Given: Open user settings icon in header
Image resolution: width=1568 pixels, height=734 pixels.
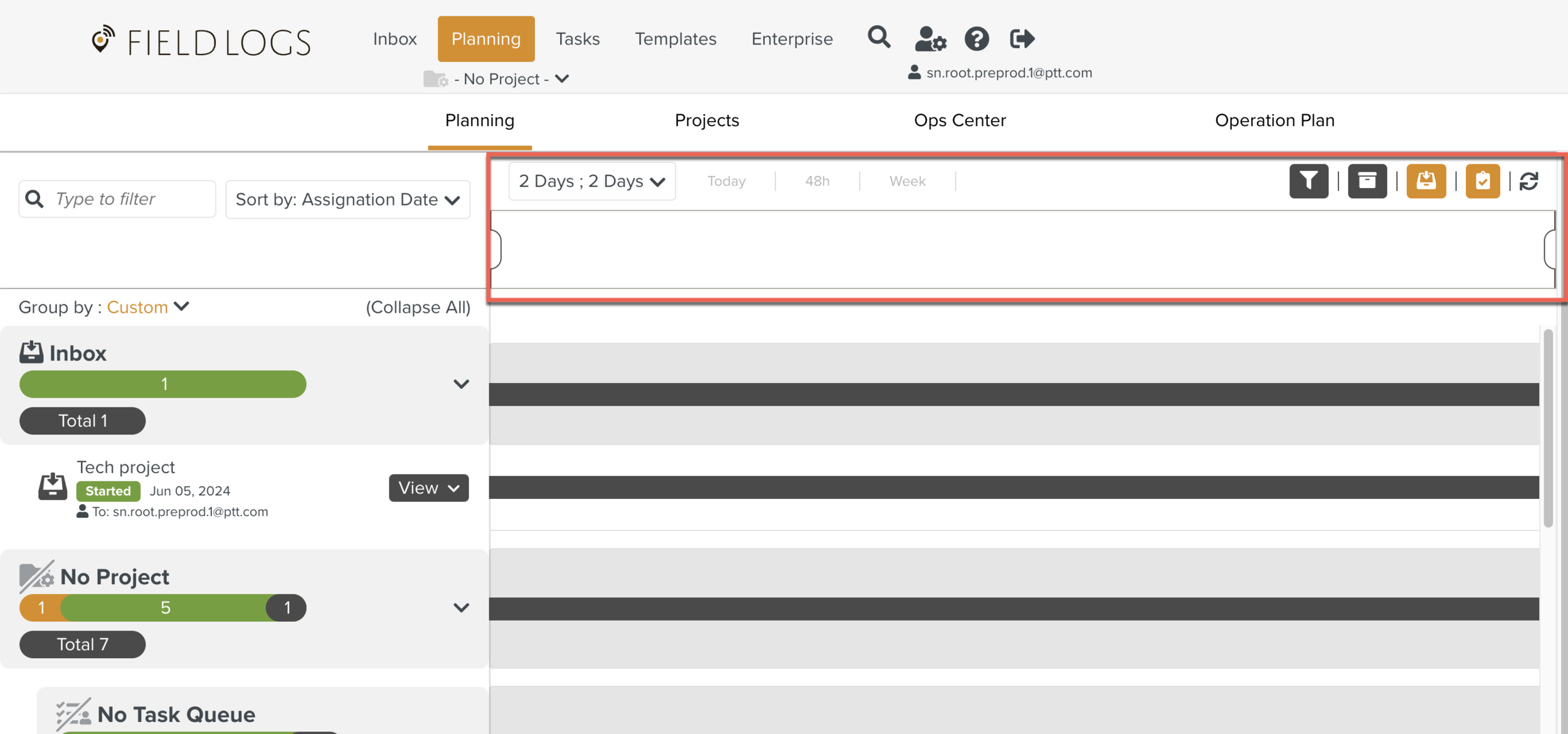Looking at the screenshot, I should pyautogui.click(x=930, y=39).
